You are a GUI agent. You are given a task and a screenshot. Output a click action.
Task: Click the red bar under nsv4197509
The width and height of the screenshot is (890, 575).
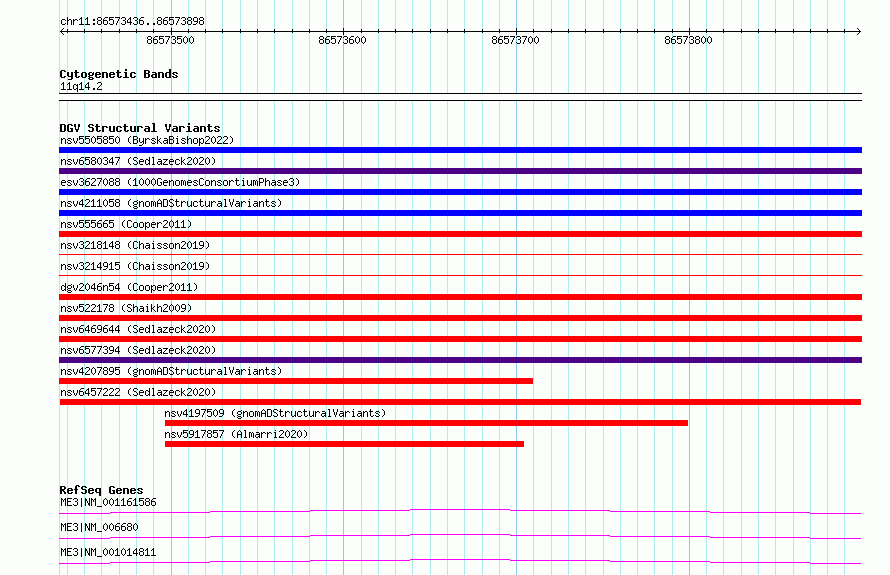point(426,423)
